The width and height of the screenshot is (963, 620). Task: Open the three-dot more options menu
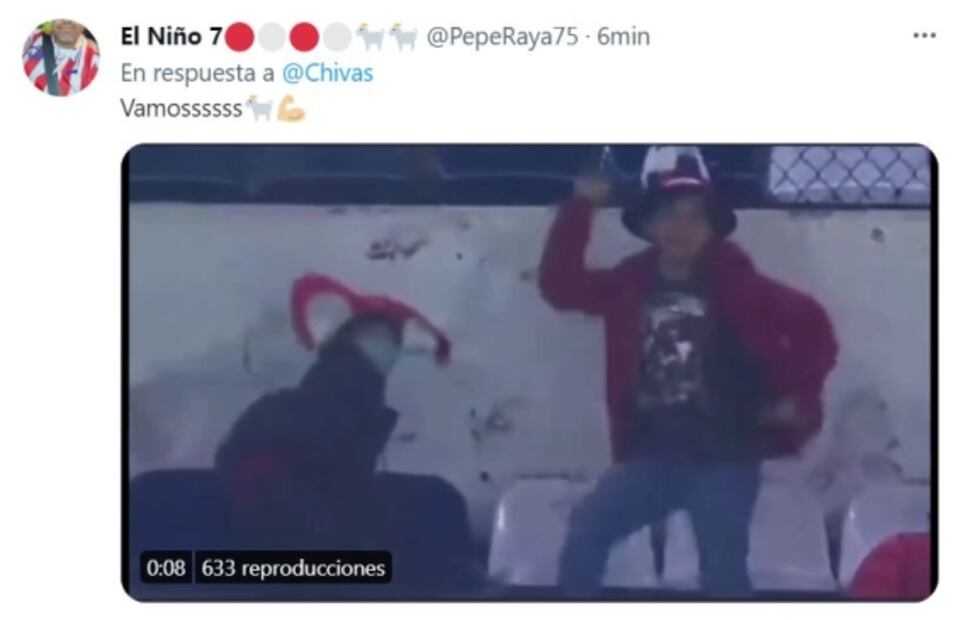coord(924,36)
